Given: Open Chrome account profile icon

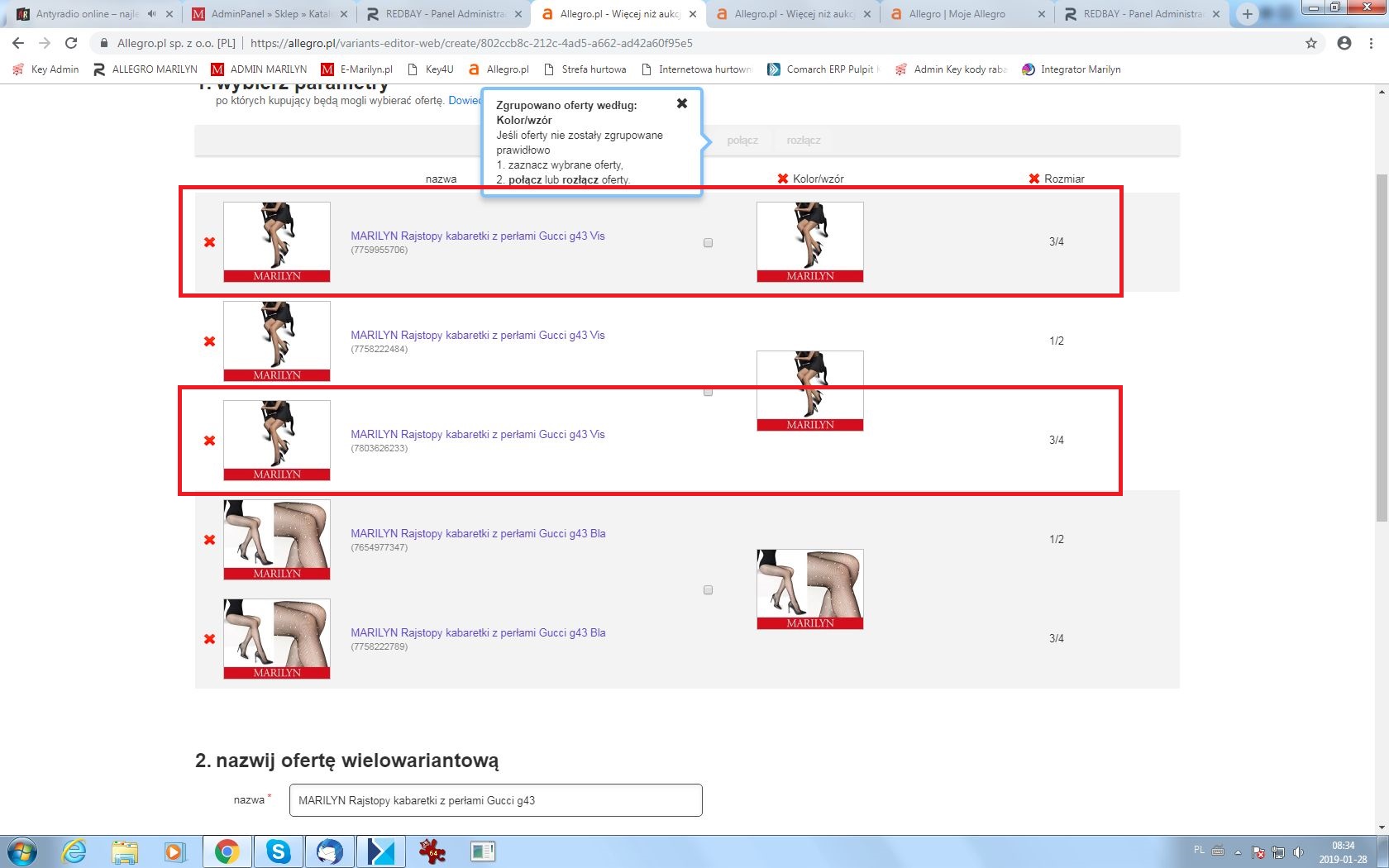Looking at the screenshot, I should coord(1344,43).
